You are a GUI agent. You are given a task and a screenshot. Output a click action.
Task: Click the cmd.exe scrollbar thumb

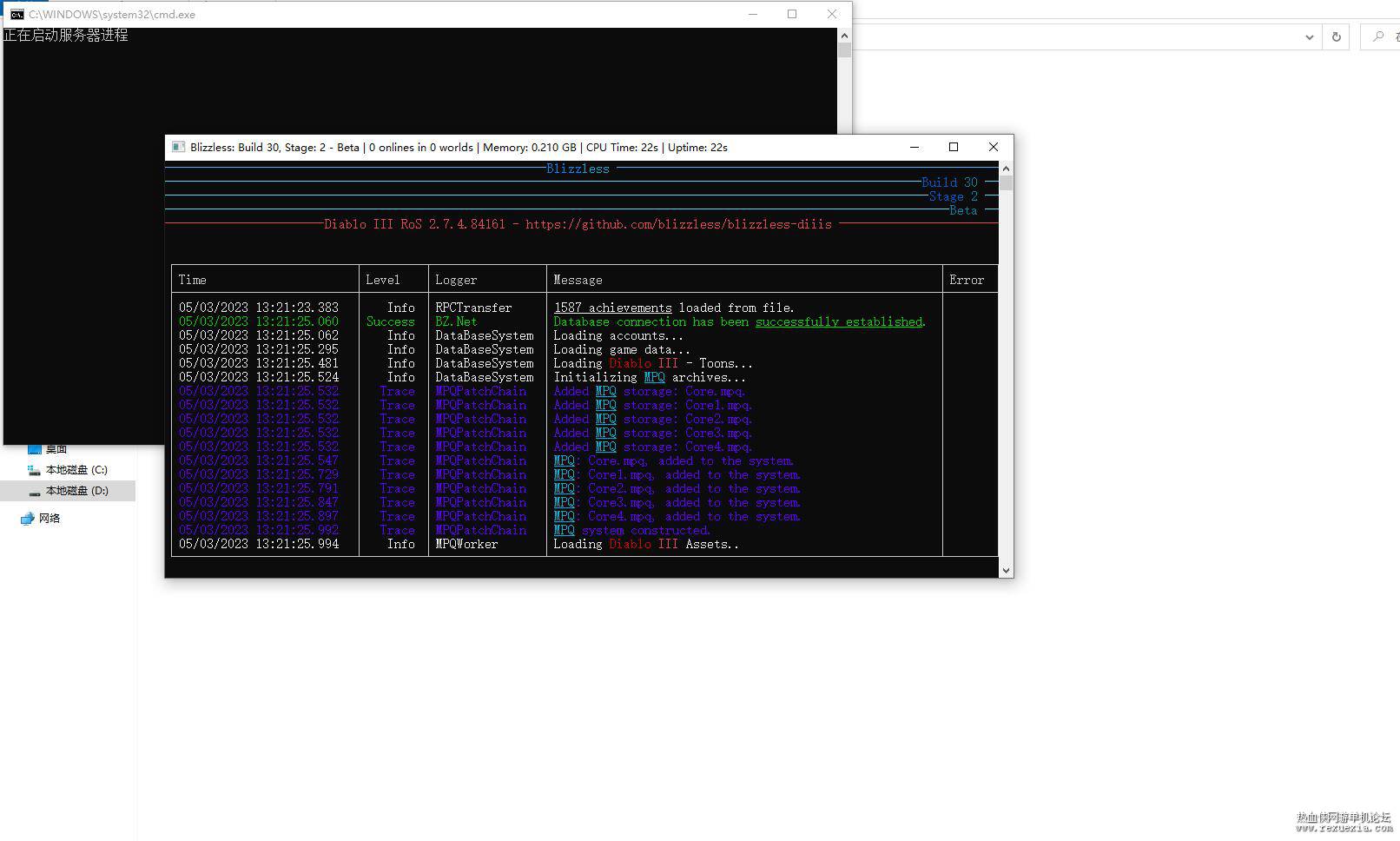844,50
